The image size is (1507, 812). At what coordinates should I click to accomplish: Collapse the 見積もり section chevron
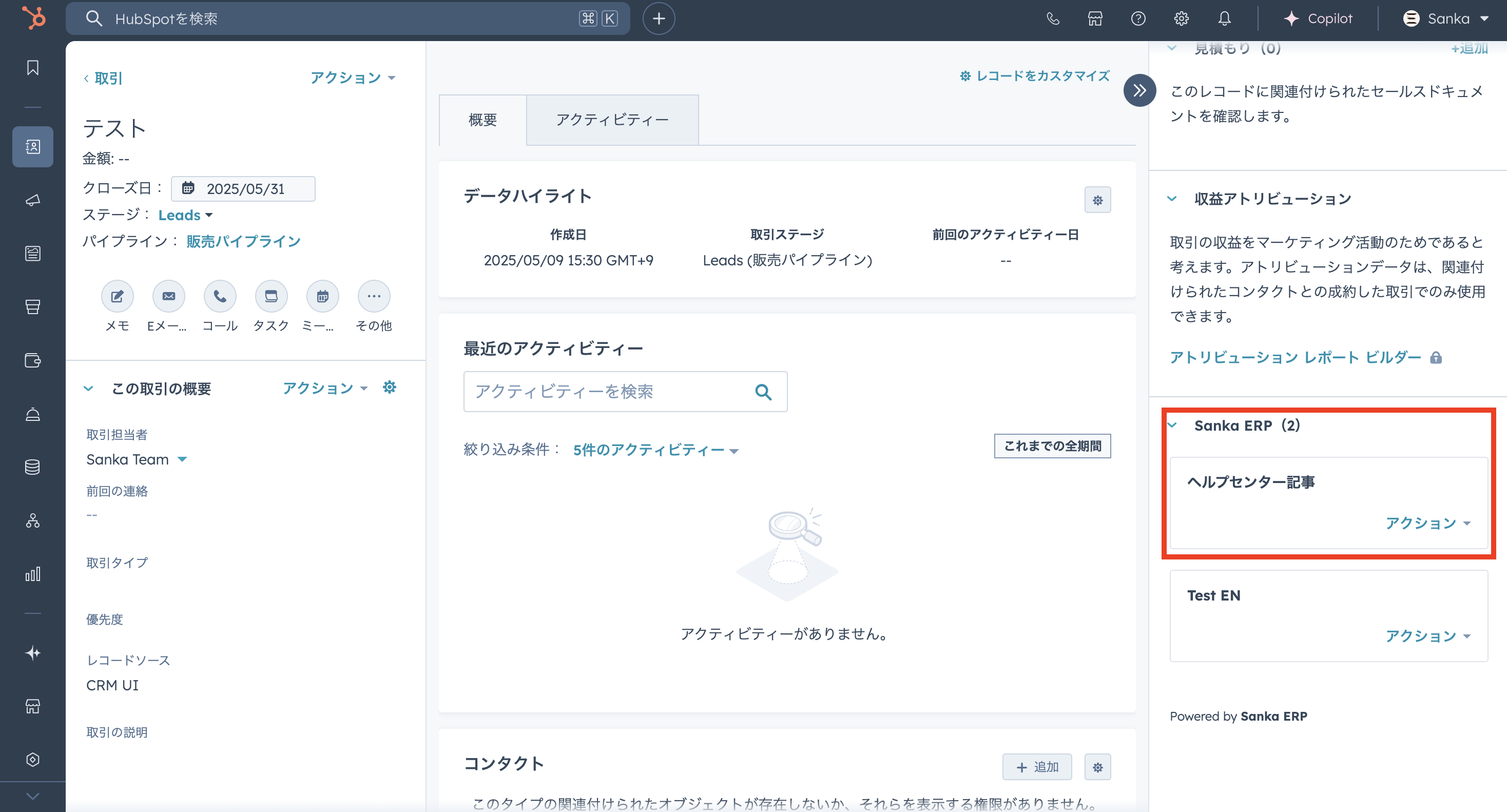pyautogui.click(x=1172, y=48)
